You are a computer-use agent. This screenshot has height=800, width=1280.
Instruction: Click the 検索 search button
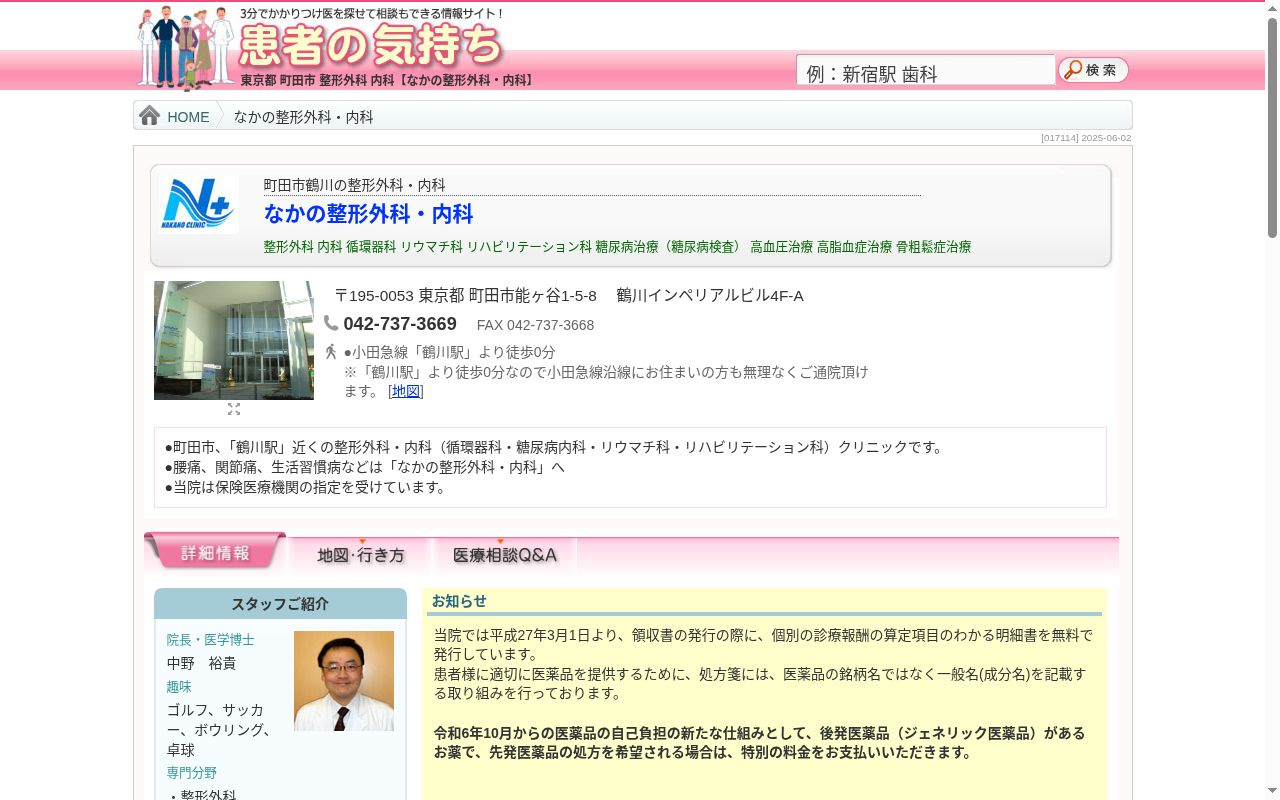(x=1093, y=70)
